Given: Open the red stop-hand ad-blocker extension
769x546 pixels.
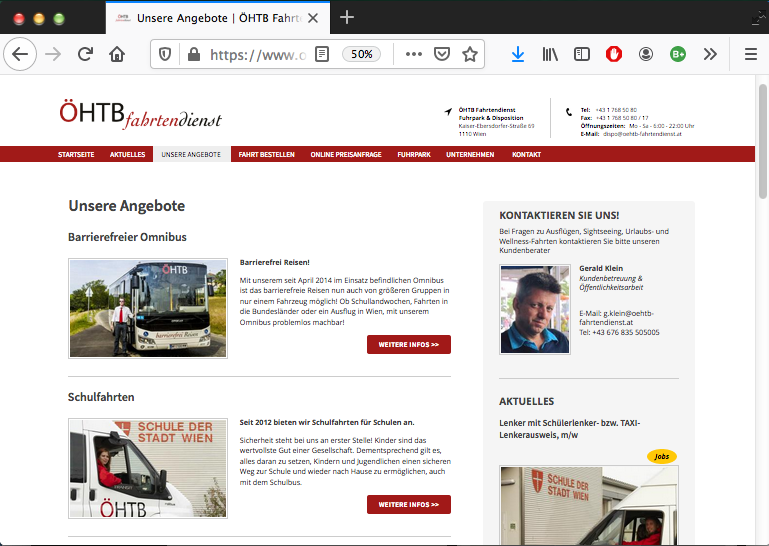Looking at the screenshot, I should click(614, 54).
